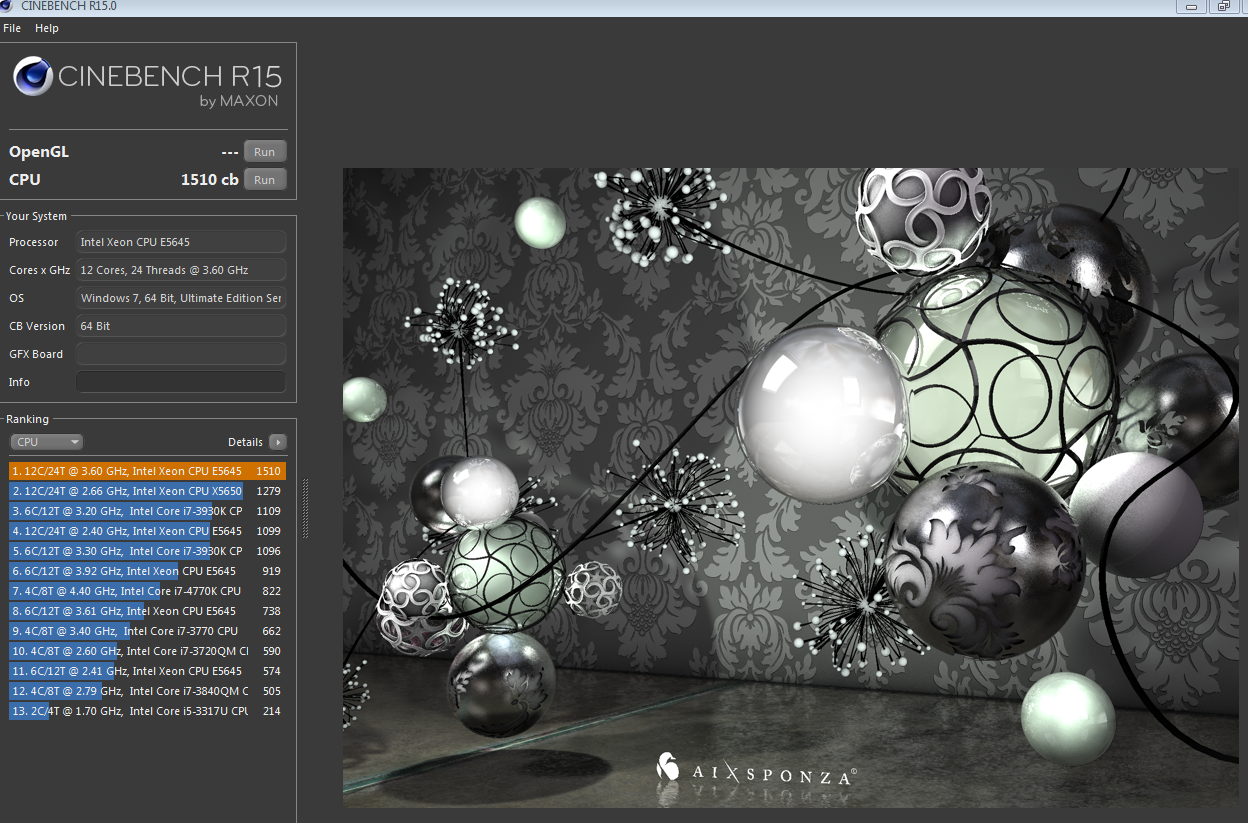Select ranking entry 1 scoring 1510
This screenshot has width=1248, height=823.
148,471
